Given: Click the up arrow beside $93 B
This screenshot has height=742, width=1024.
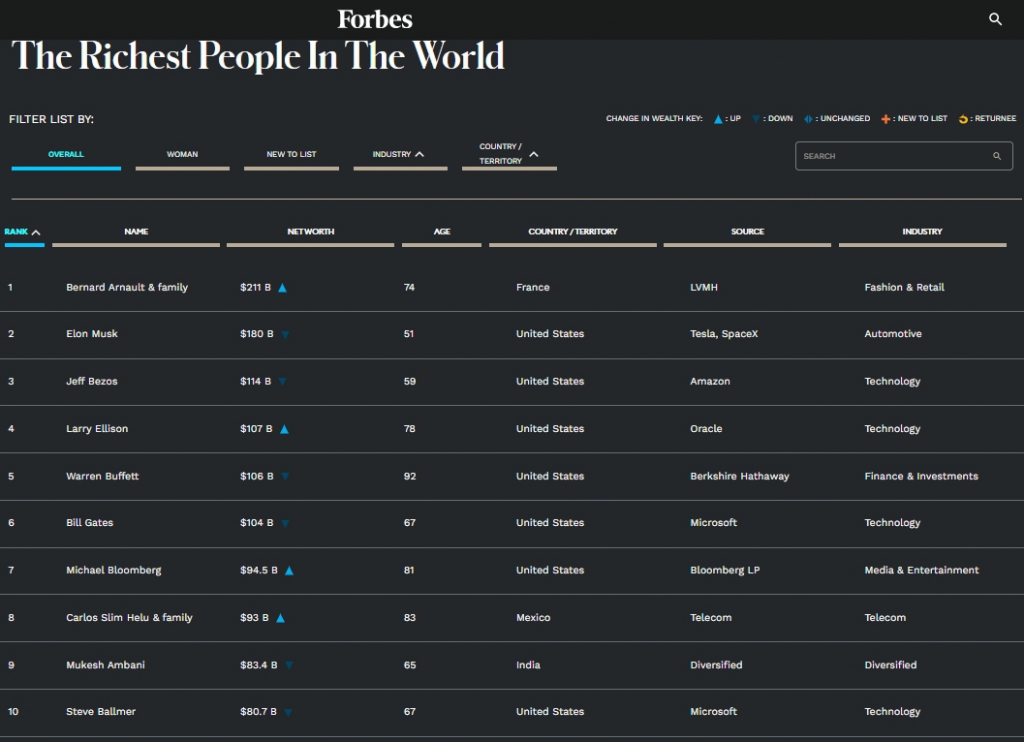Looking at the screenshot, I should [280, 618].
